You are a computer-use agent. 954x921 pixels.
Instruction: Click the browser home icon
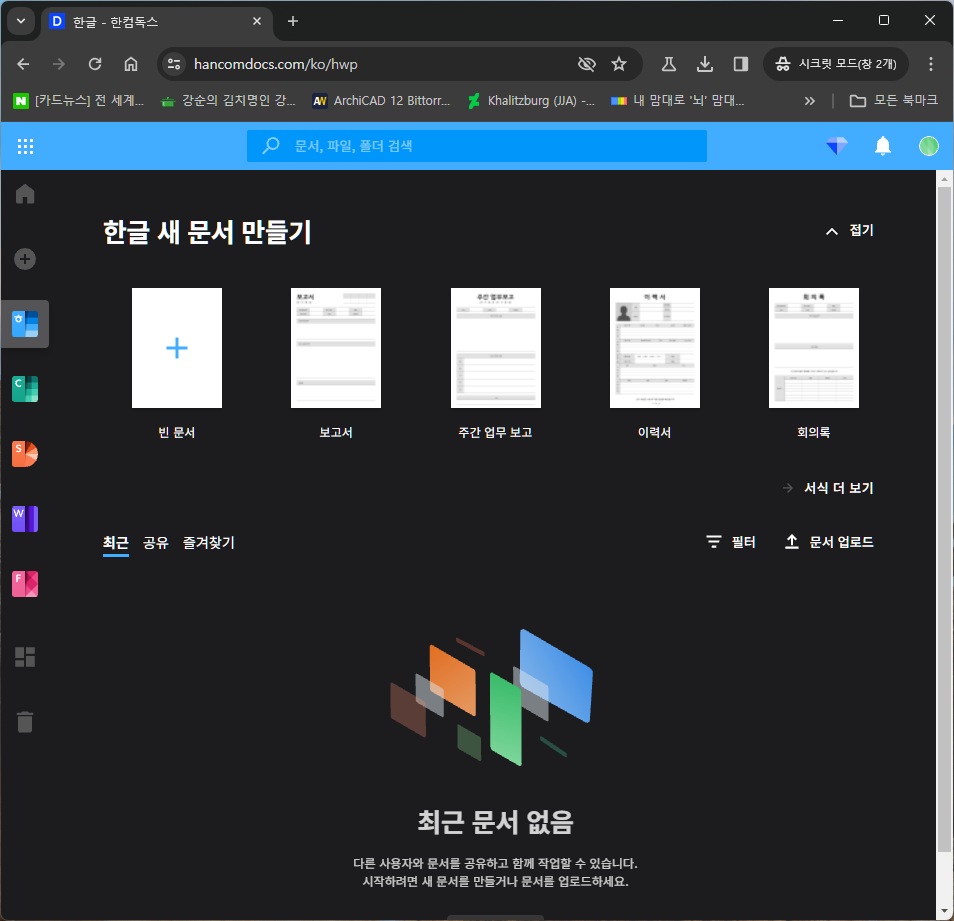pyautogui.click(x=131, y=64)
